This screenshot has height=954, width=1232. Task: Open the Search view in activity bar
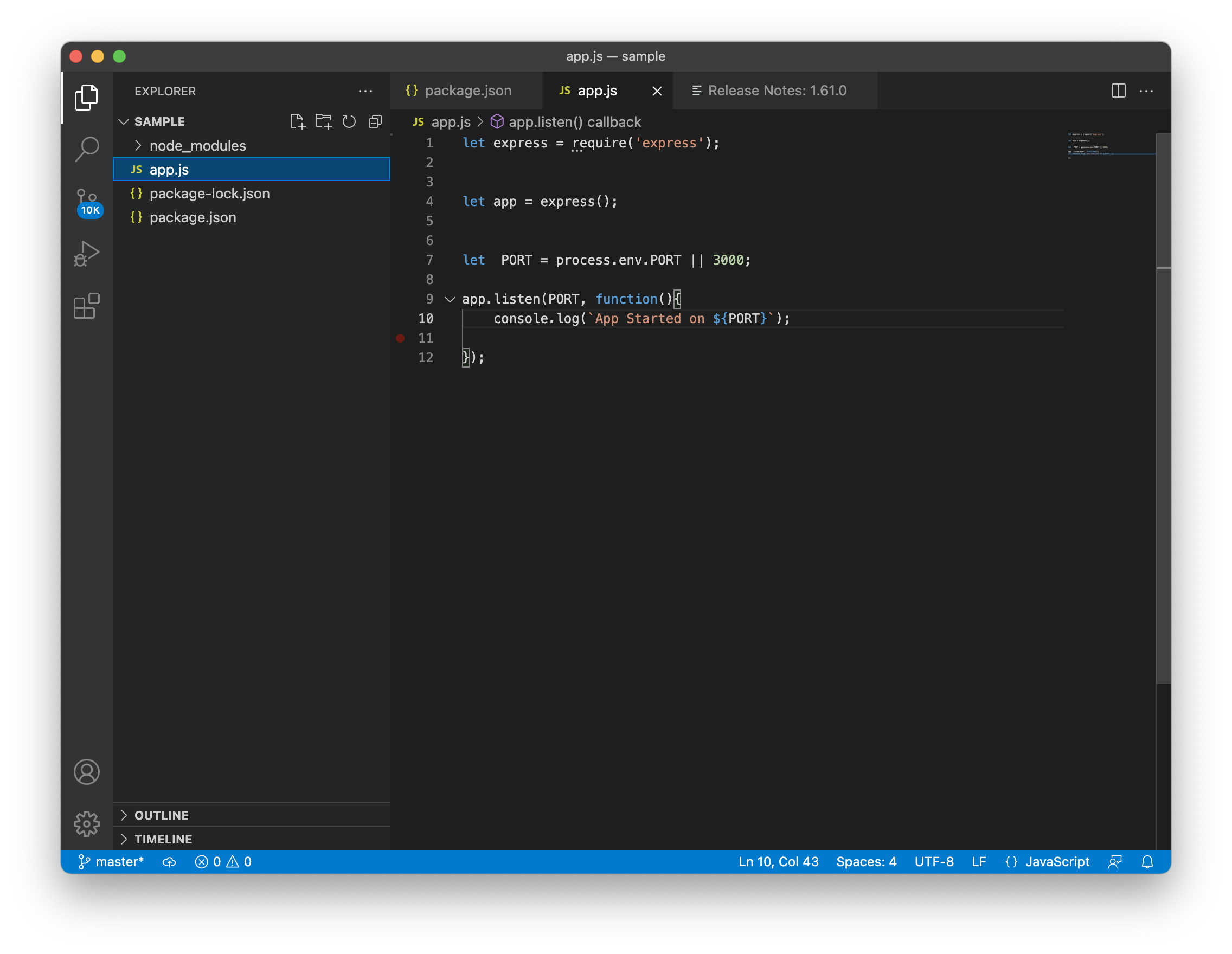coord(87,150)
